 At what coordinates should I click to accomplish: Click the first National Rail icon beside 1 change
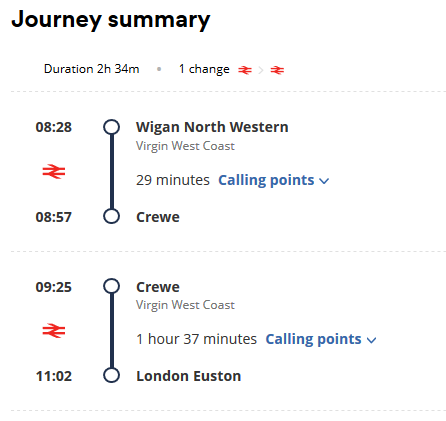pos(245,70)
